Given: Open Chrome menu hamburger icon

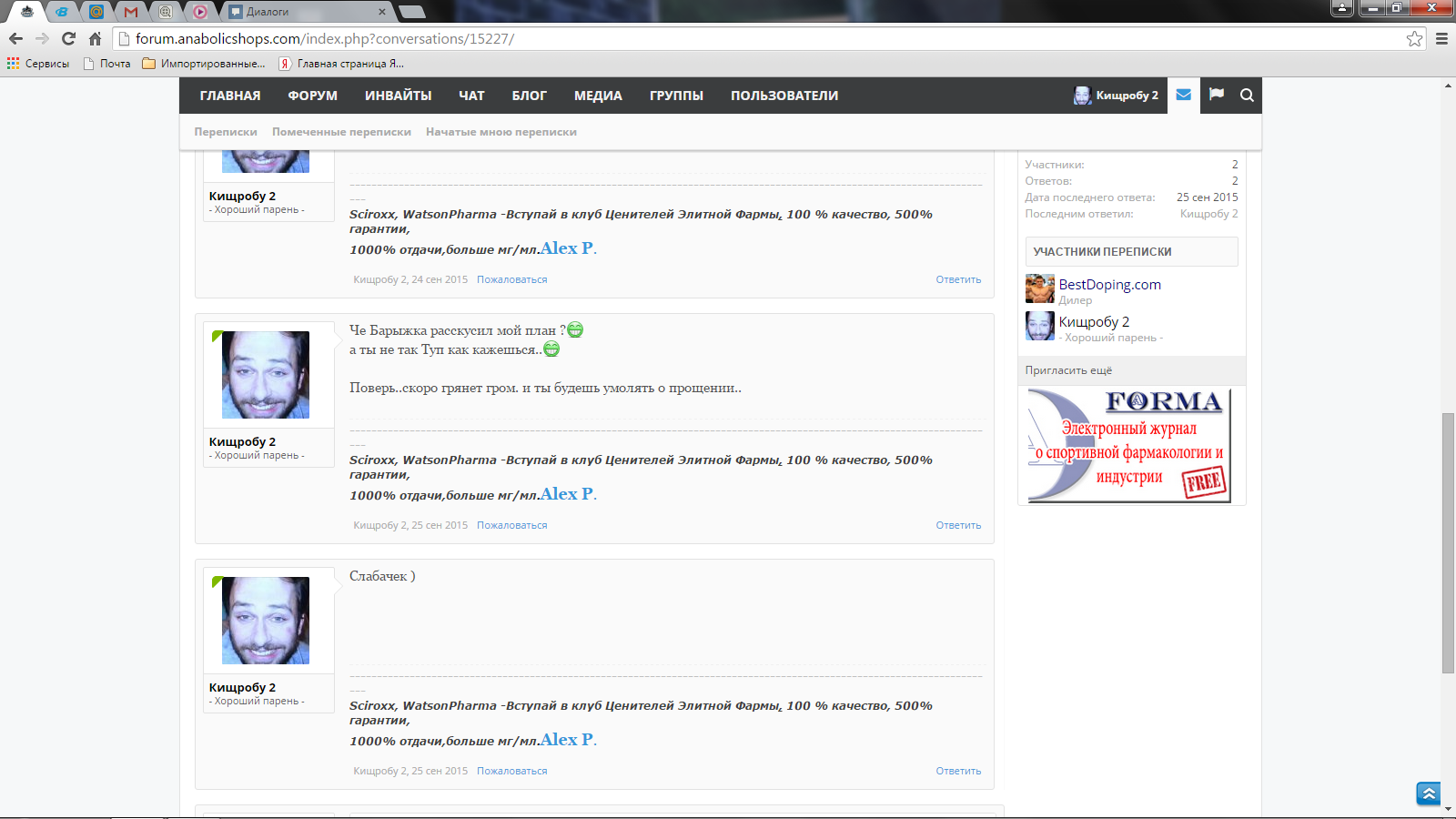Looking at the screenshot, I should click(1441, 39).
